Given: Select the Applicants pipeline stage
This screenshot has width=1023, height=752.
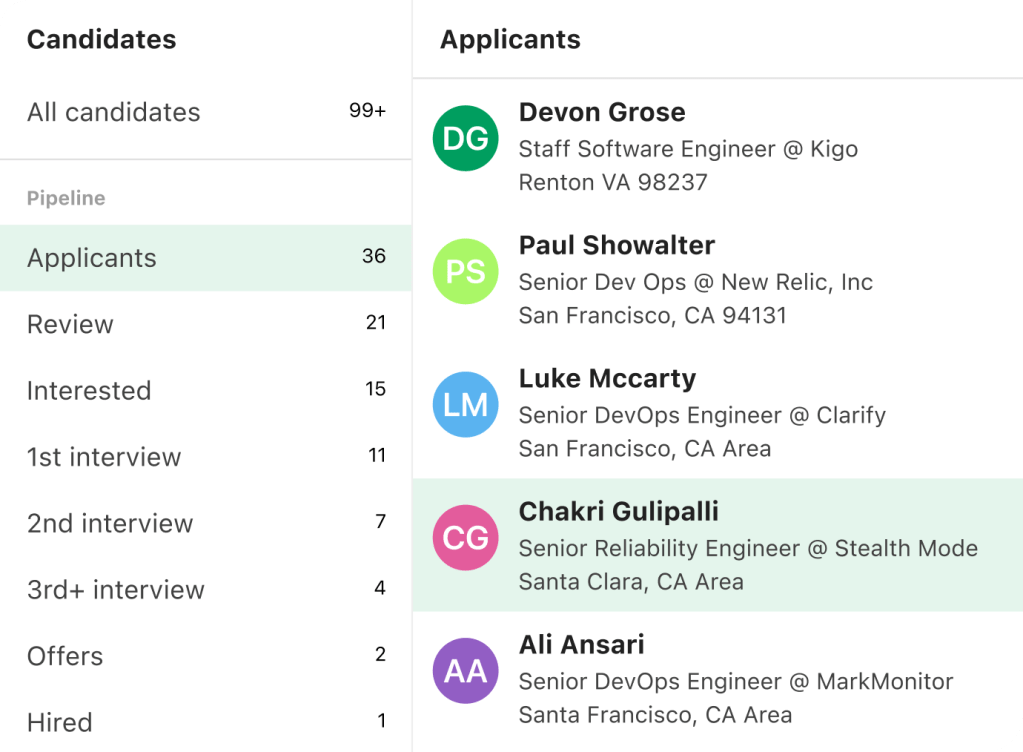Looking at the screenshot, I should tap(92, 258).
